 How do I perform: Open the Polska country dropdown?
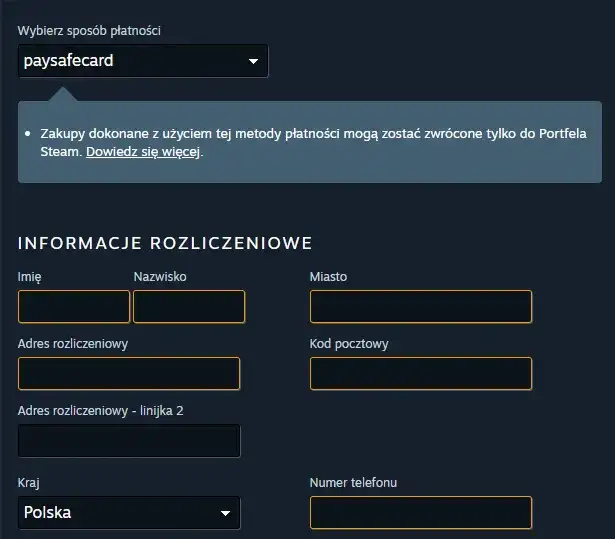tap(129, 513)
